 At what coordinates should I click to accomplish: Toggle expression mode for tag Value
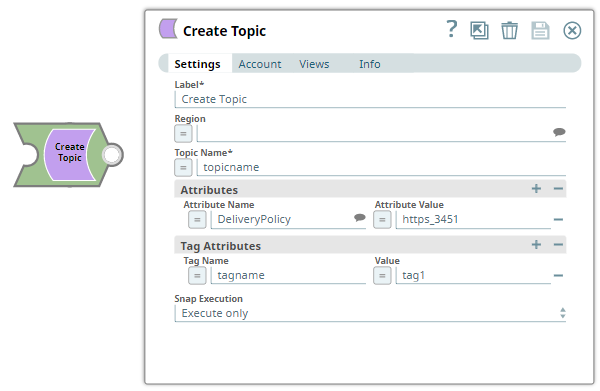(x=382, y=275)
